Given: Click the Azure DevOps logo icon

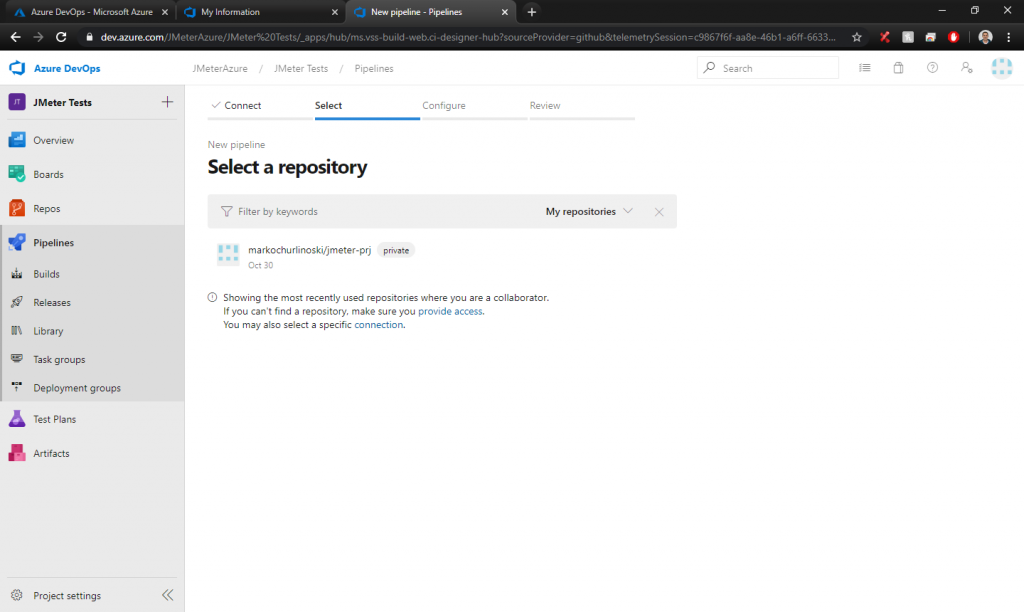Looking at the screenshot, I should 17,68.
